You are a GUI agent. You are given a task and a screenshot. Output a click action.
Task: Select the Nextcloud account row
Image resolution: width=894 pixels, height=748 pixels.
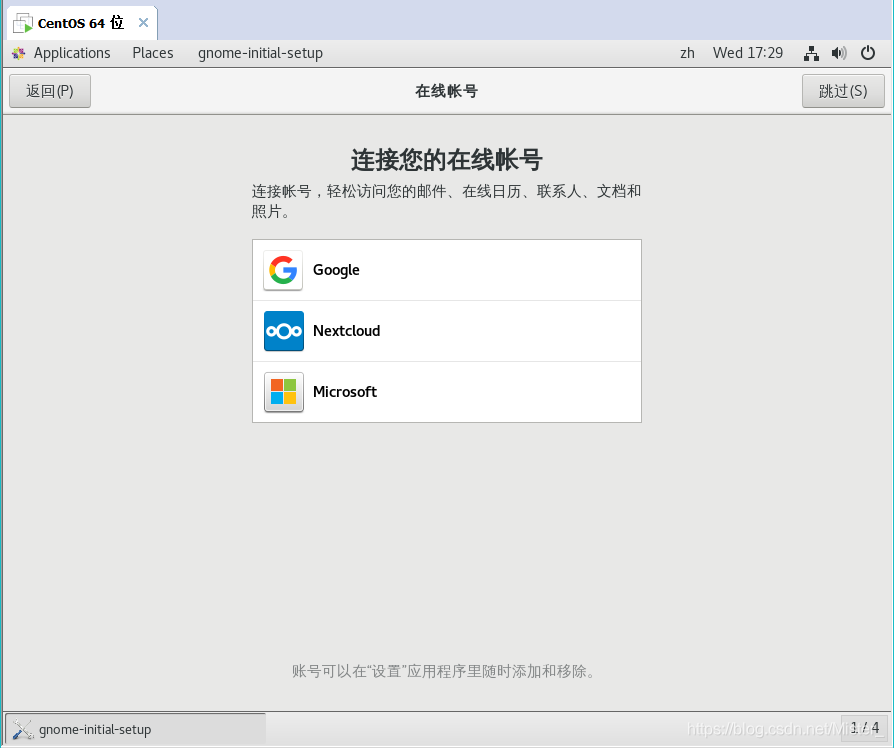[447, 331]
